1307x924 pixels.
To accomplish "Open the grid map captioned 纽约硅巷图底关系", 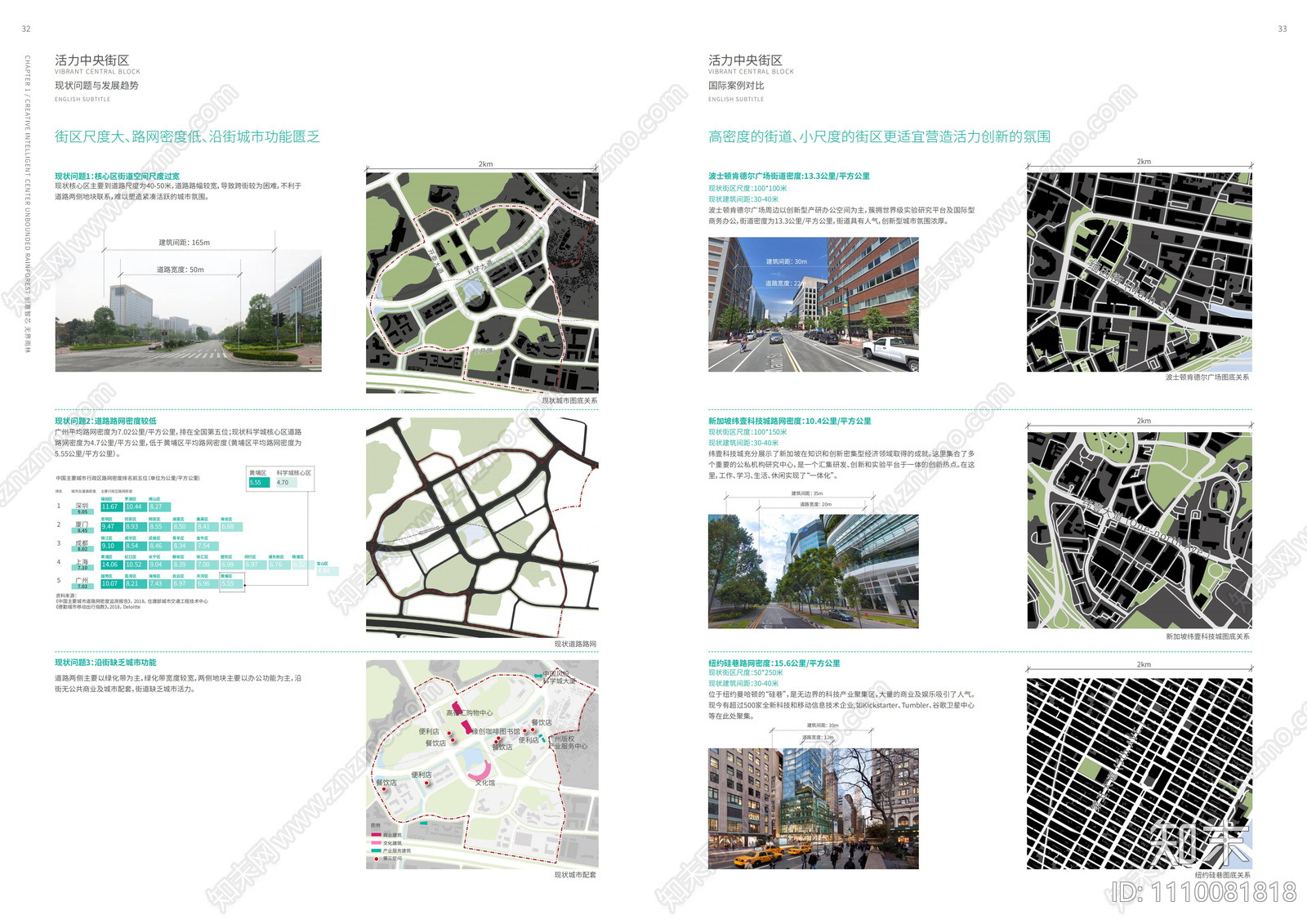I will [1139, 774].
